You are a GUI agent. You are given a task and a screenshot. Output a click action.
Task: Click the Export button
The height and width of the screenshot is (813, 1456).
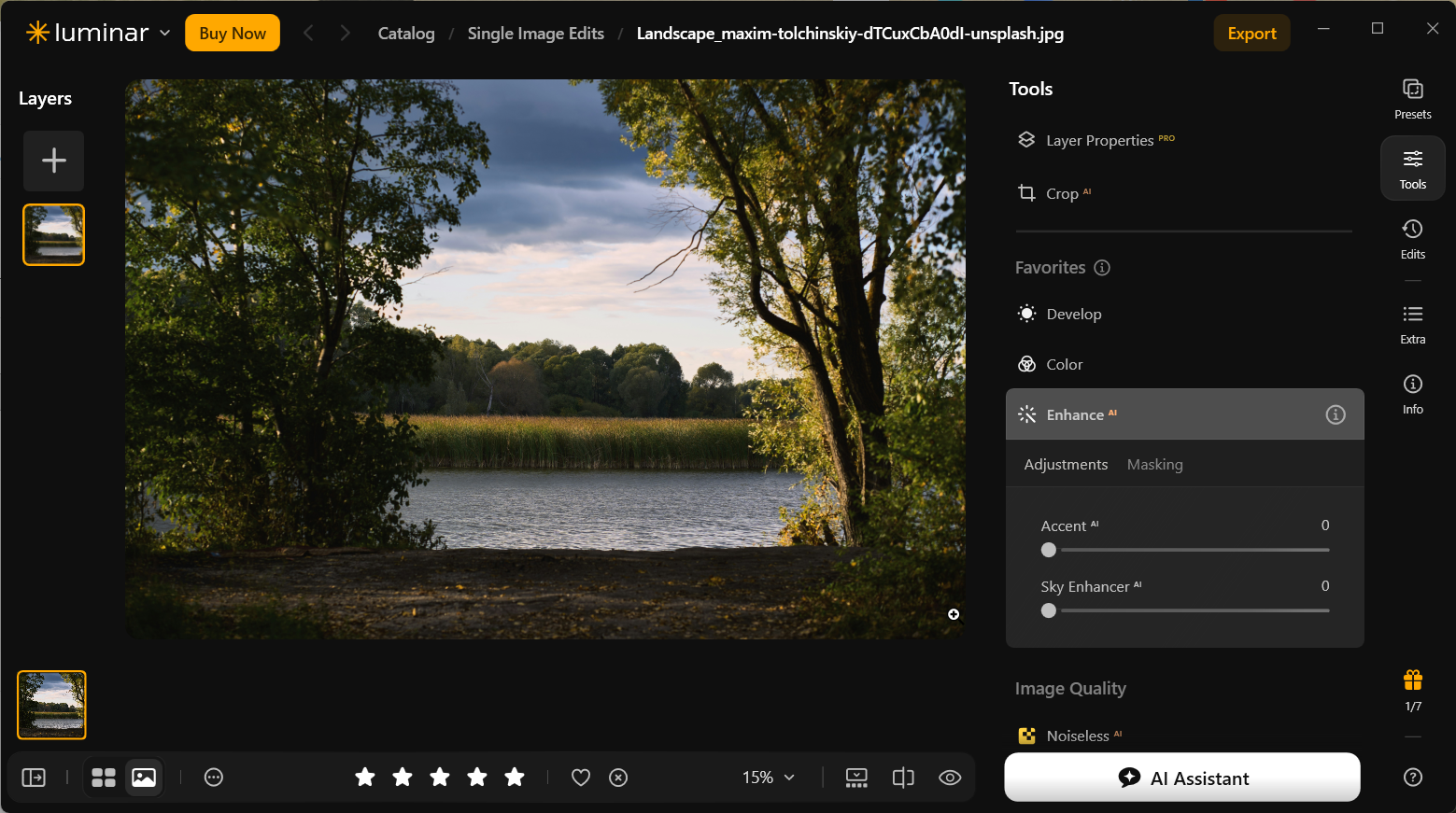pos(1251,33)
